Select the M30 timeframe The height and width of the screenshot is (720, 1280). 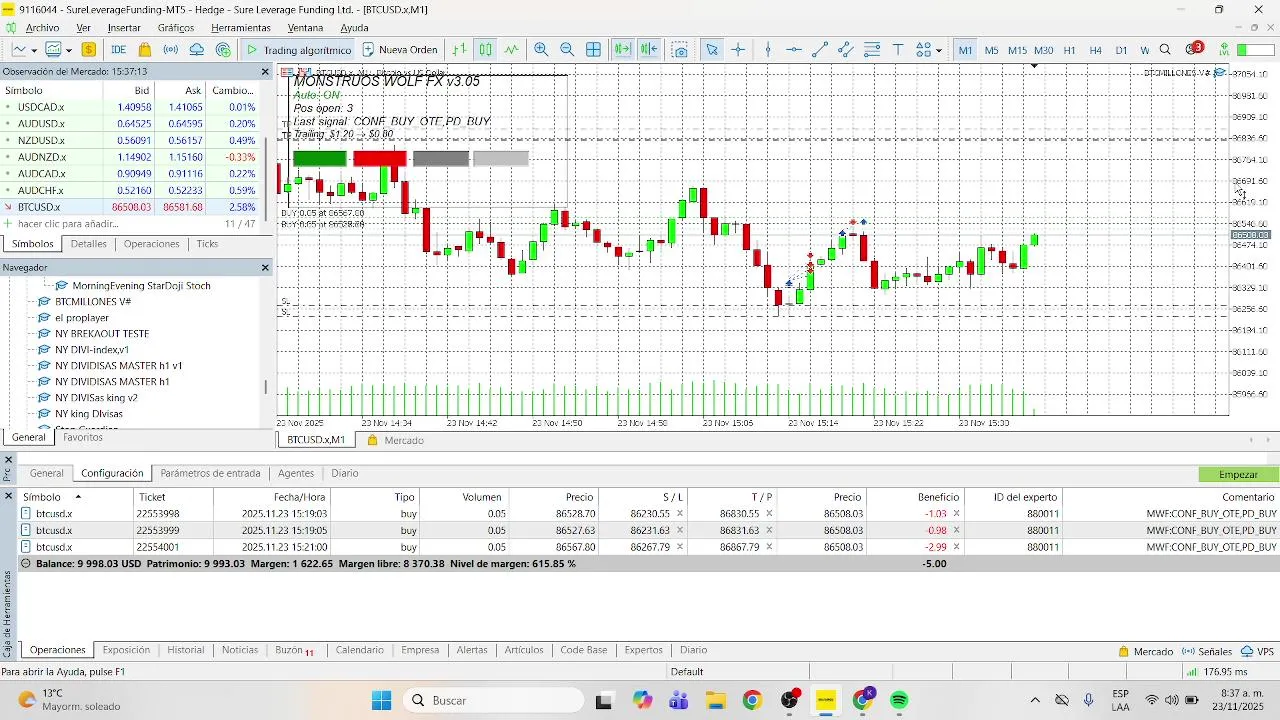point(1043,49)
